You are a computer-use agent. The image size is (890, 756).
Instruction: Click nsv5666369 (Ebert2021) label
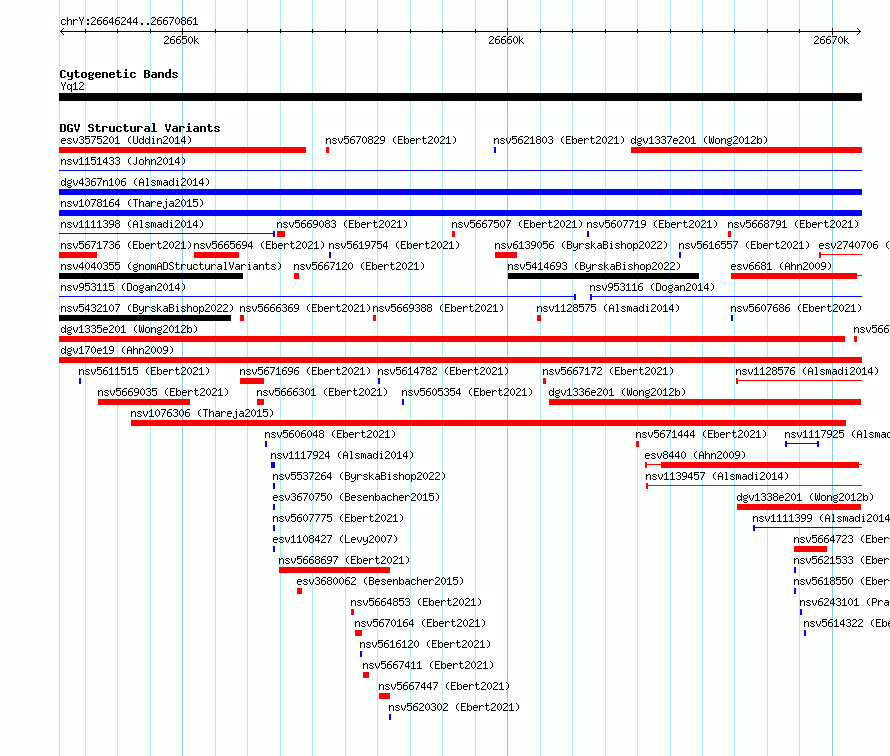(305, 308)
